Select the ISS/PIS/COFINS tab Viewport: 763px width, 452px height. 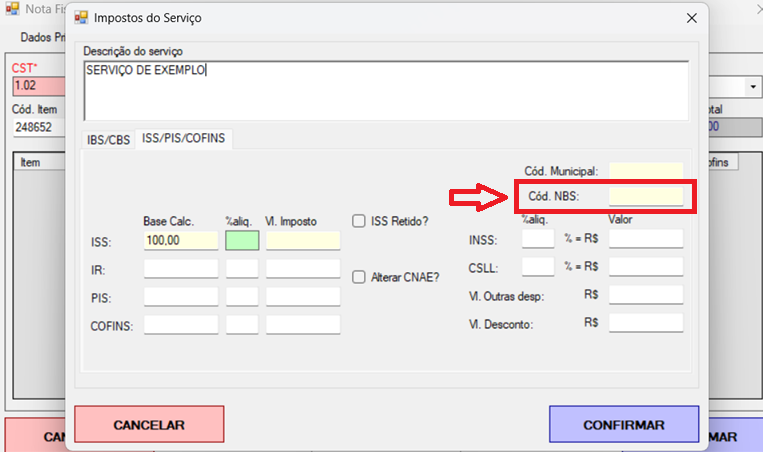(183, 139)
